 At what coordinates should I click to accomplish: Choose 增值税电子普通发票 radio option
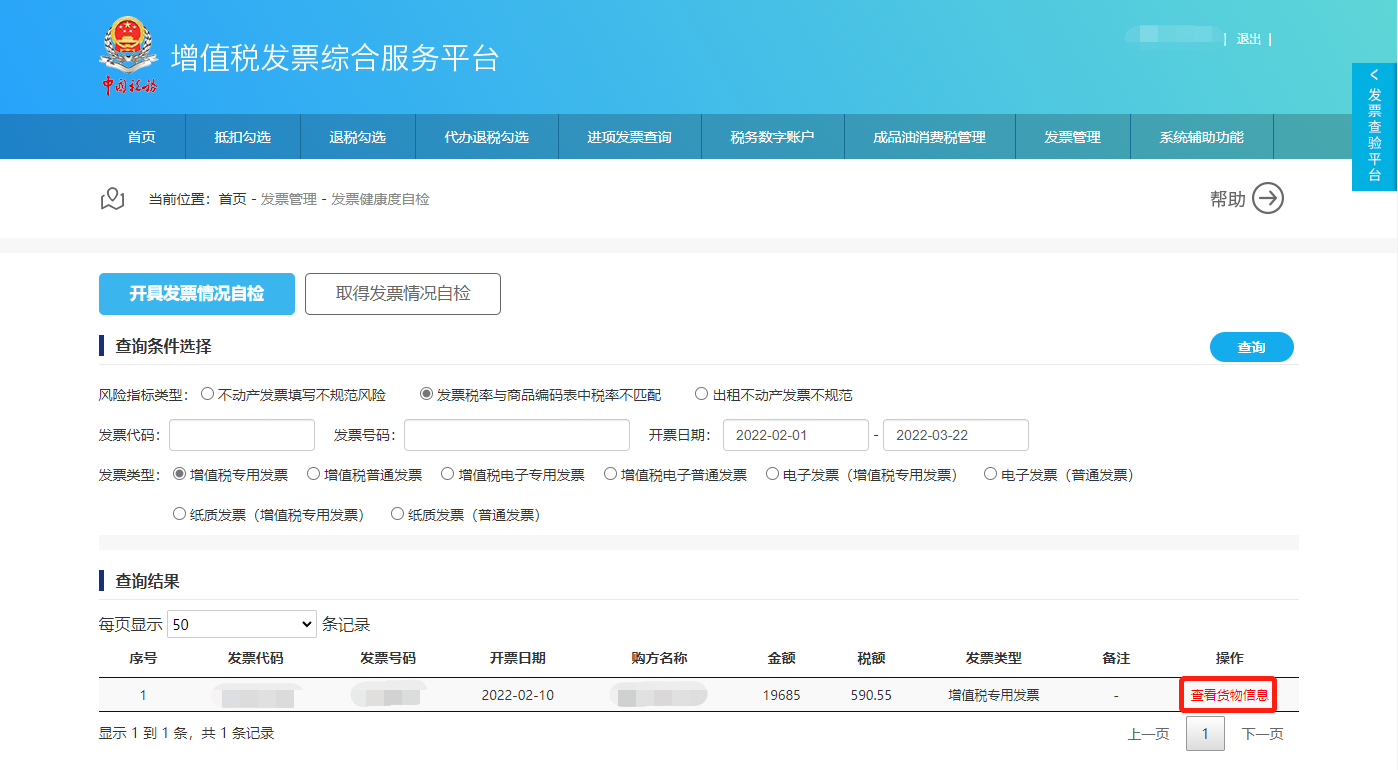pos(610,474)
